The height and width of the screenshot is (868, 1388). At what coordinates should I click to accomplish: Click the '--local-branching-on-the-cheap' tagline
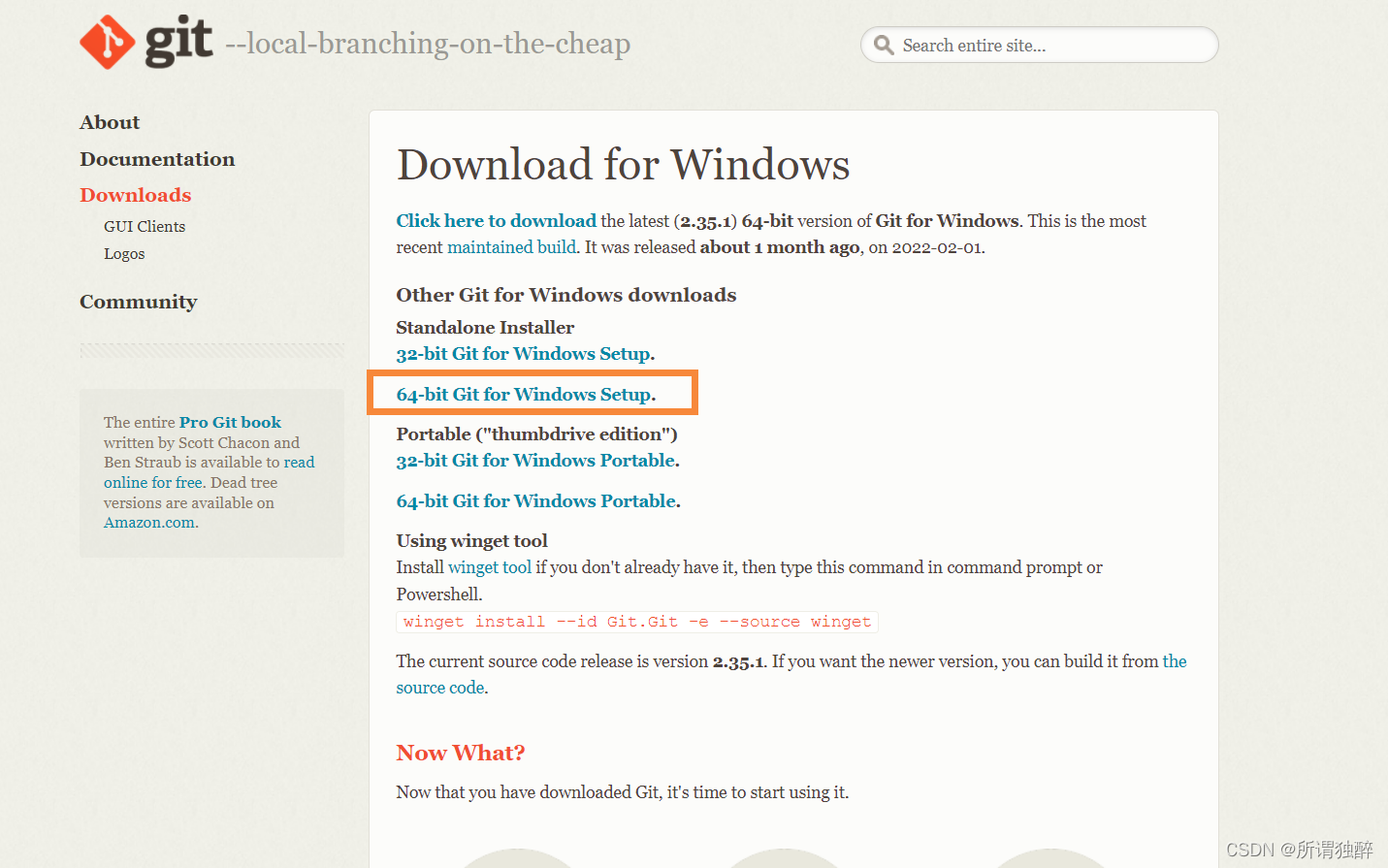(428, 44)
